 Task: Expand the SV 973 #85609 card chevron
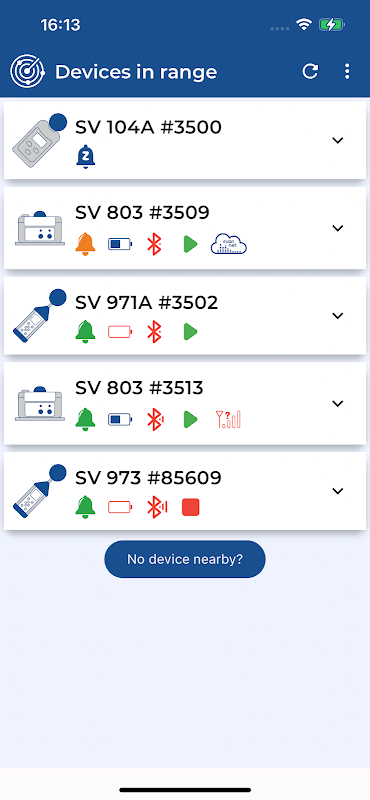[337, 491]
